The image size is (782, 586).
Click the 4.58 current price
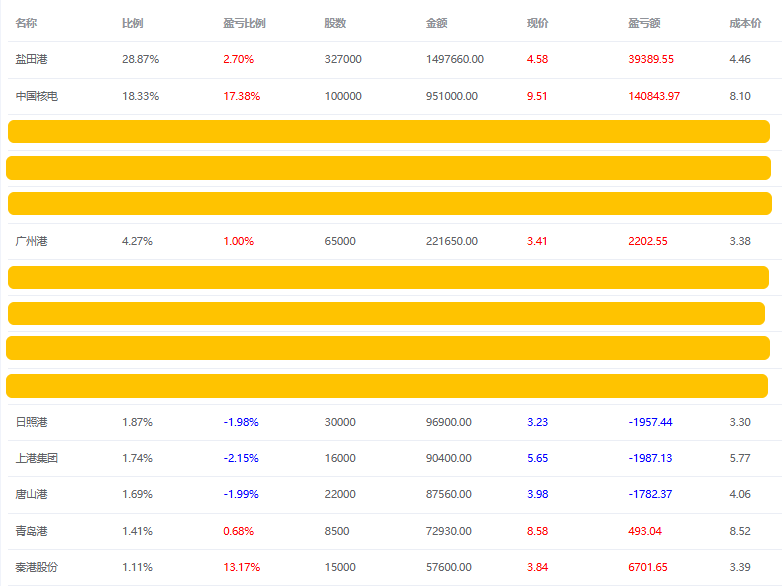coord(538,59)
